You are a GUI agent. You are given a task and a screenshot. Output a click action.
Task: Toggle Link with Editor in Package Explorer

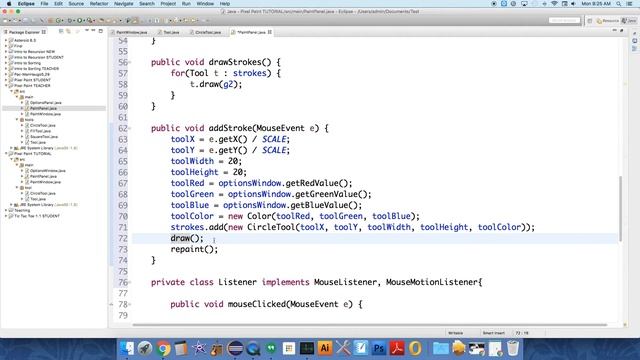pyautogui.click(x=69, y=31)
